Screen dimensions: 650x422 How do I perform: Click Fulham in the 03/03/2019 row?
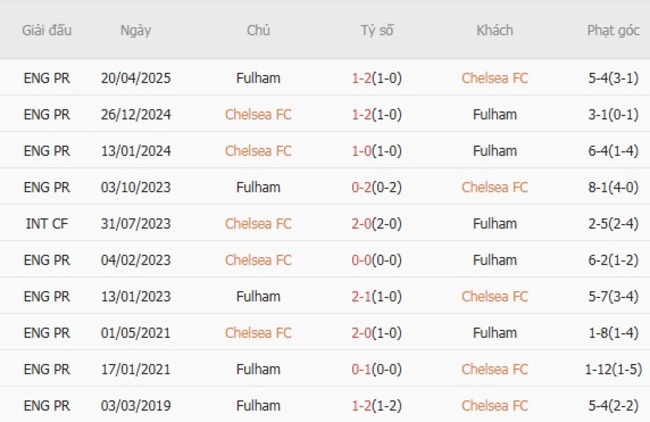[x=258, y=406]
